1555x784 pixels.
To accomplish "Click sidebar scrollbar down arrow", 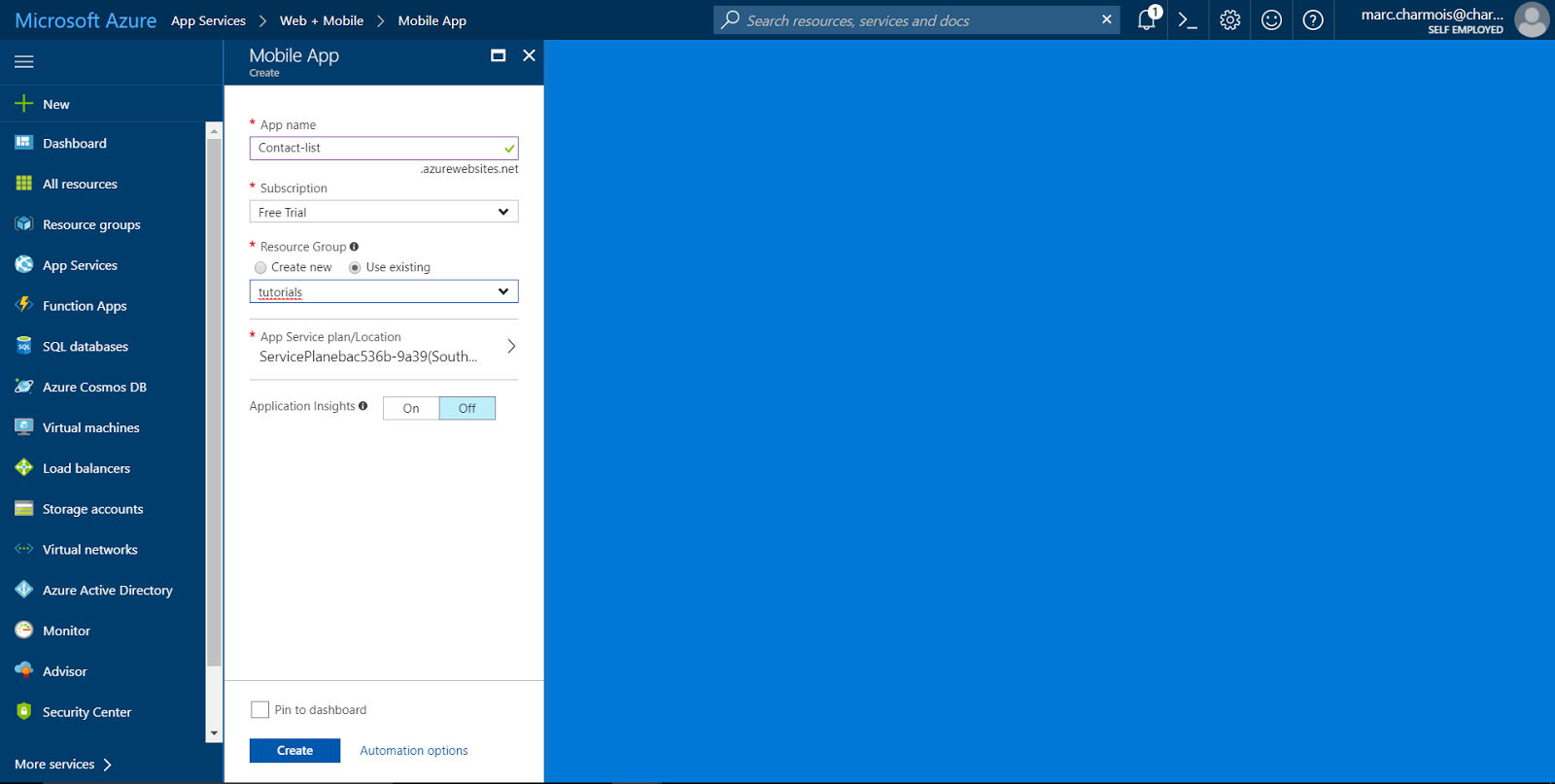I will click(x=214, y=734).
